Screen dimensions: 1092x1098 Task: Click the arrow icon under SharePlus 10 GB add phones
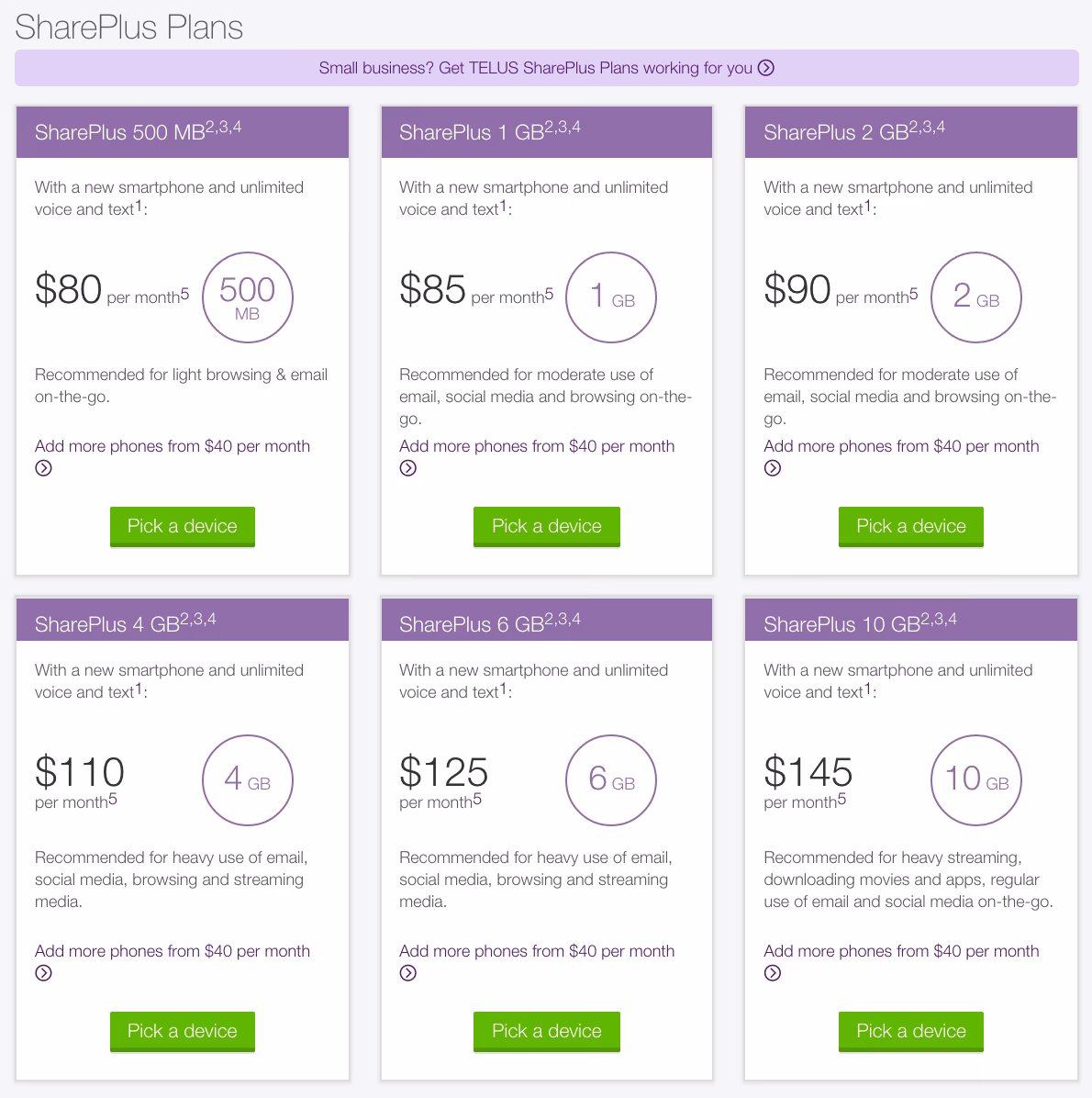[x=772, y=973]
